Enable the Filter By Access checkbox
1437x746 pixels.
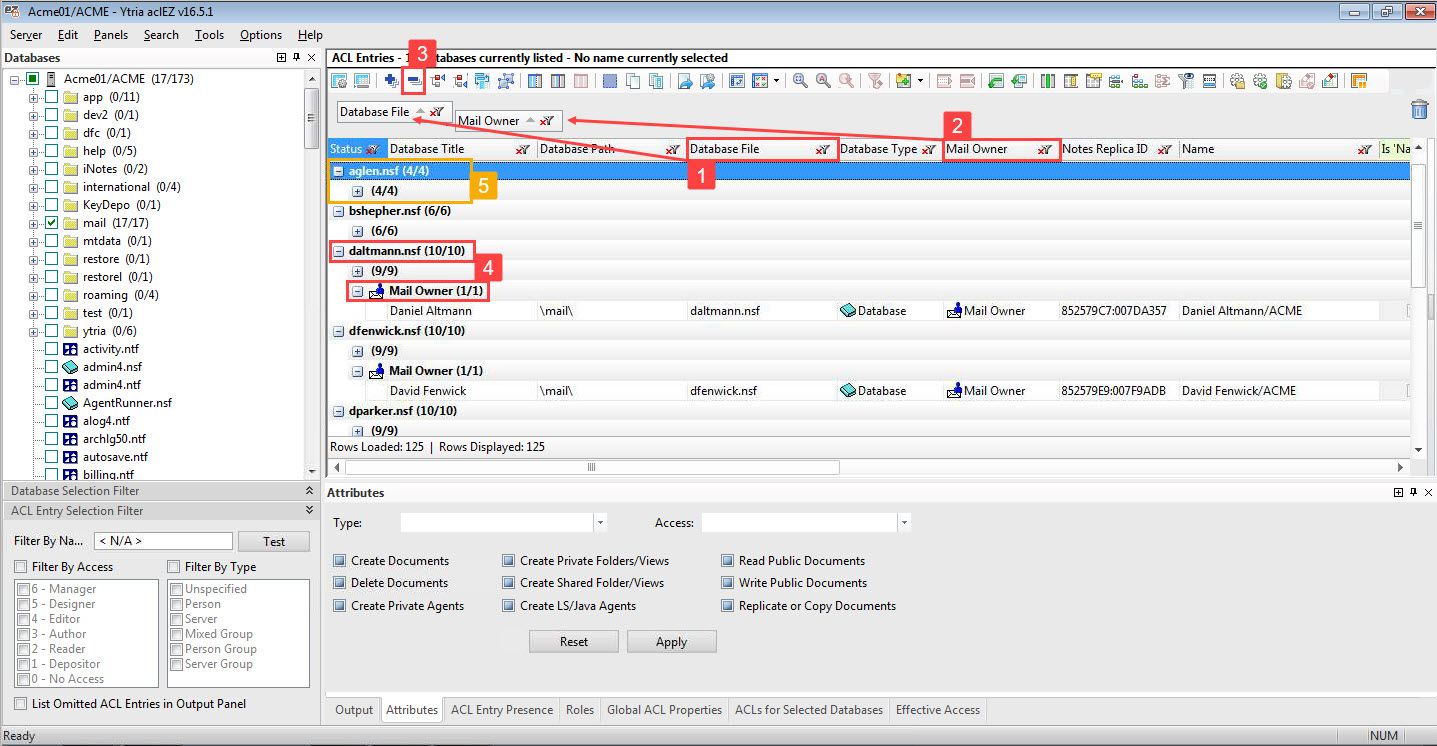[21, 567]
